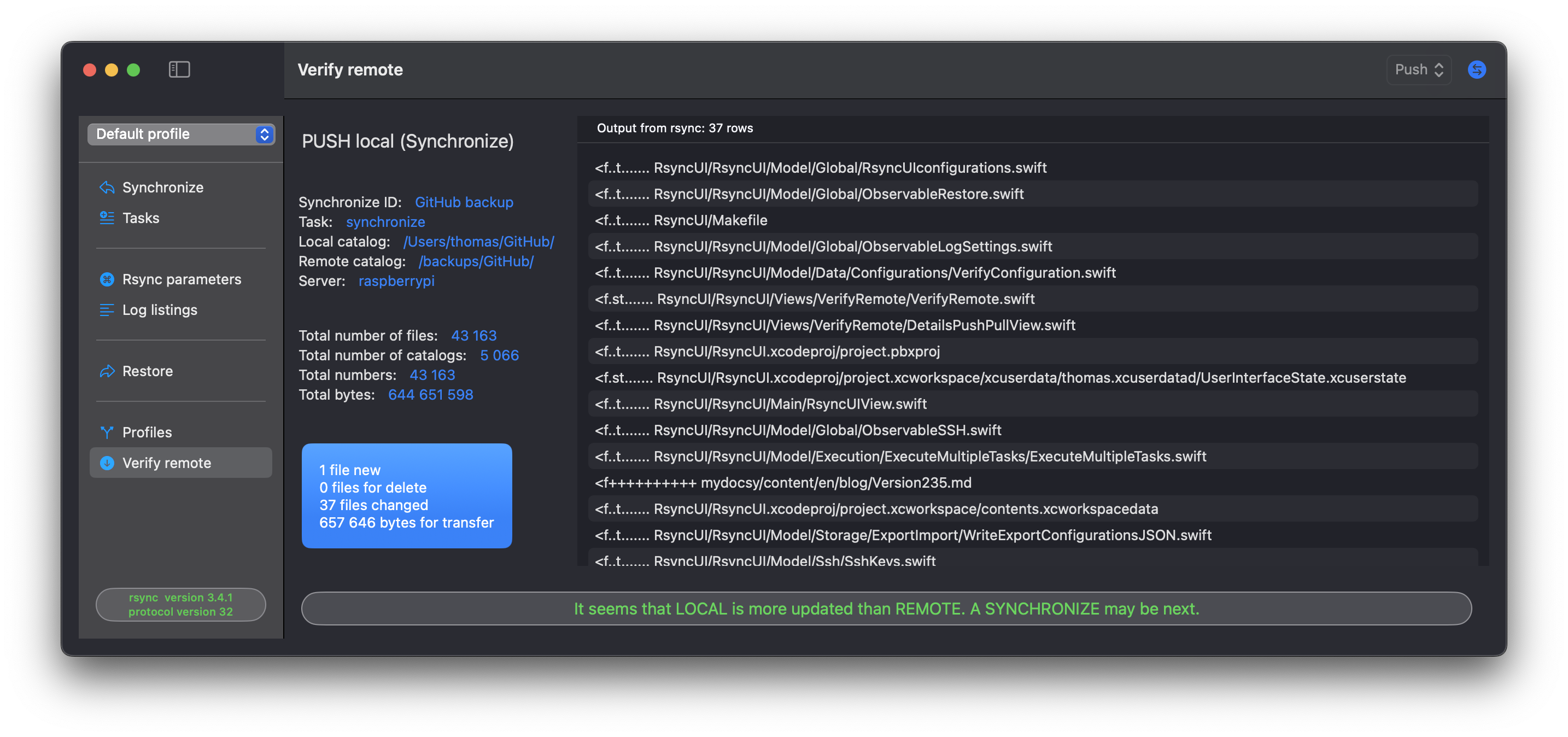Select the RsyncUIconfigurations.swift row
Screen dimensions: 1568x737
1033,168
